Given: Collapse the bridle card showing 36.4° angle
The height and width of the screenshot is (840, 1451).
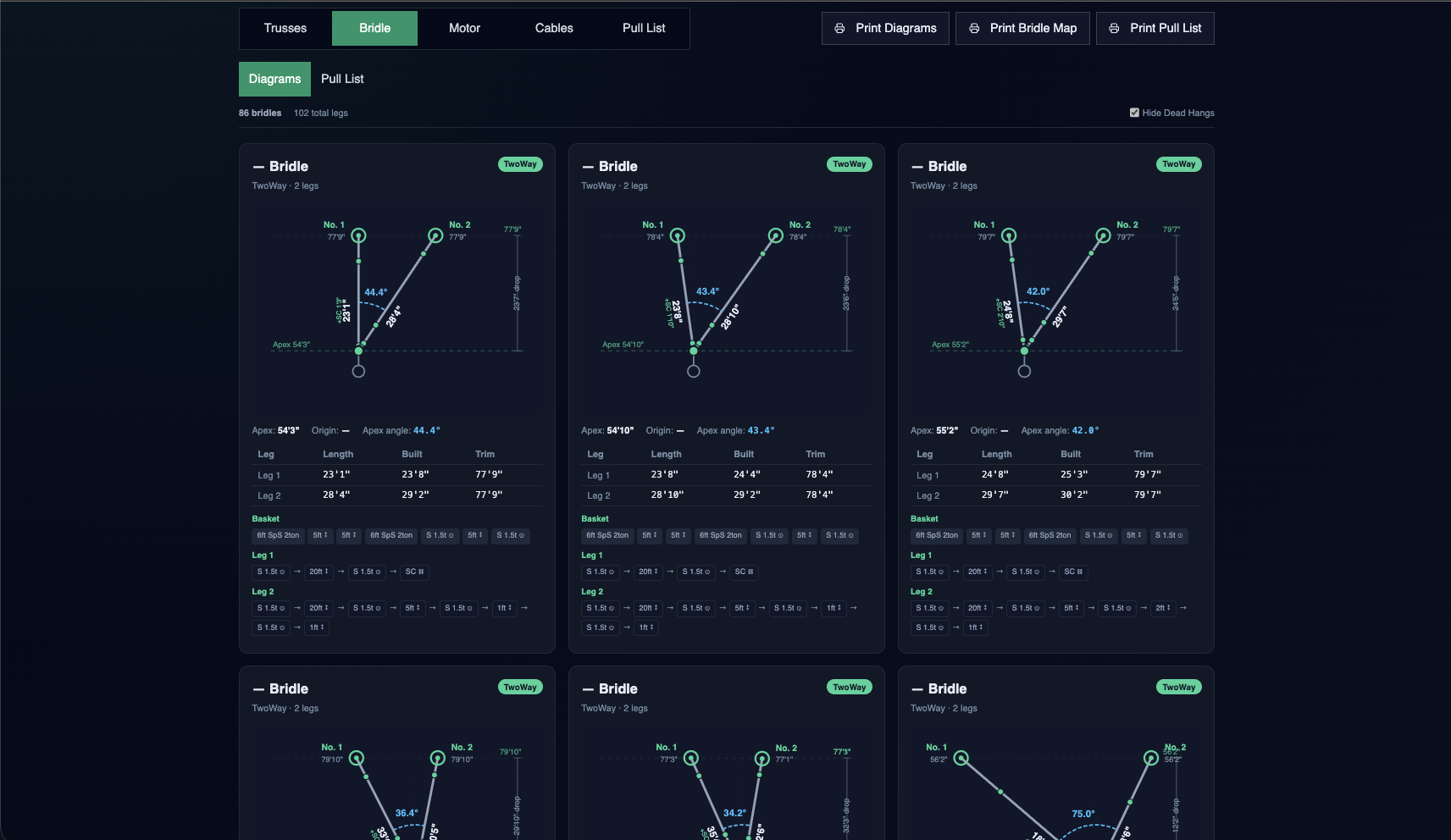Looking at the screenshot, I should [258, 689].
